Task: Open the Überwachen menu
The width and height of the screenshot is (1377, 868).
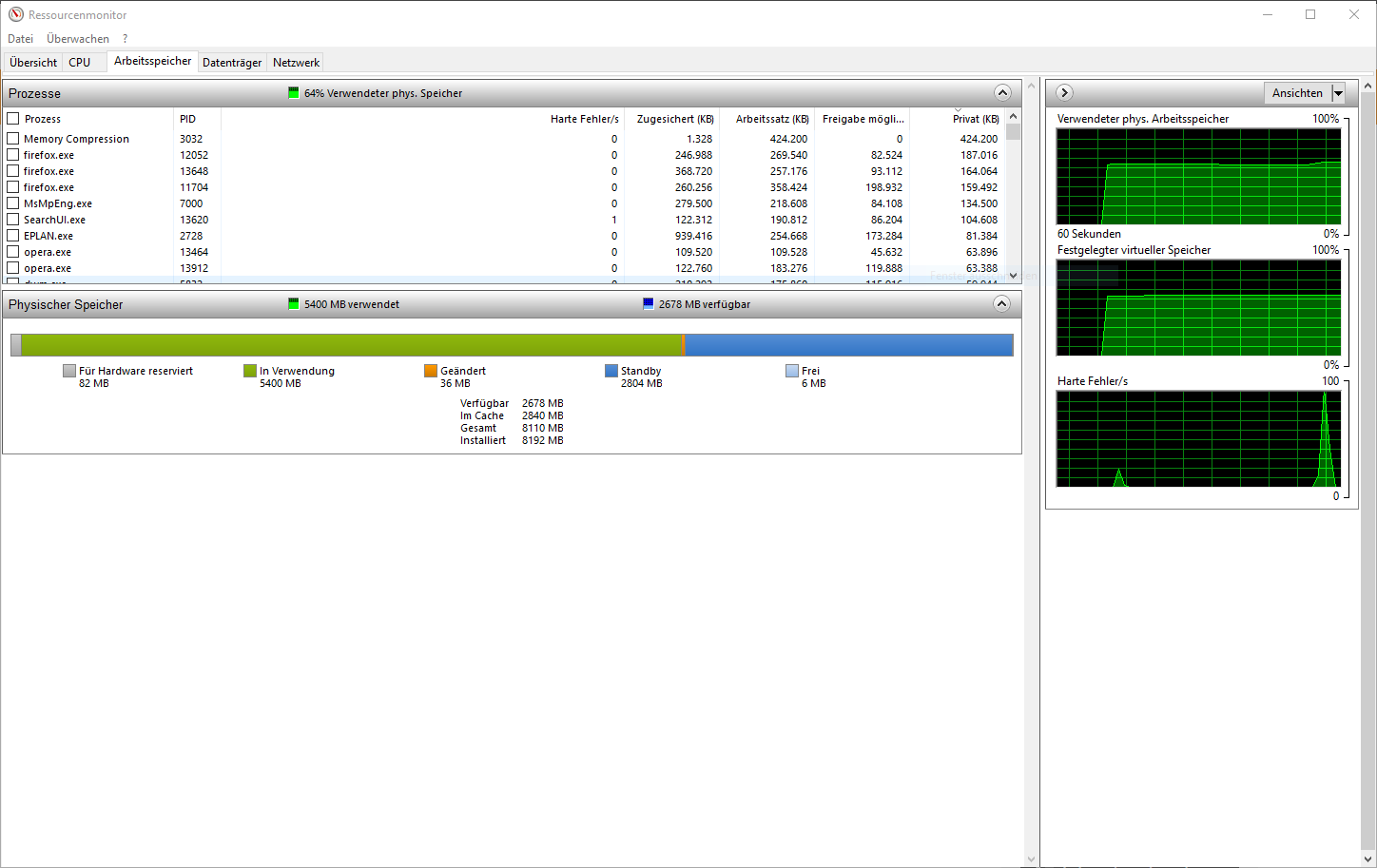Action: (78, 39)
